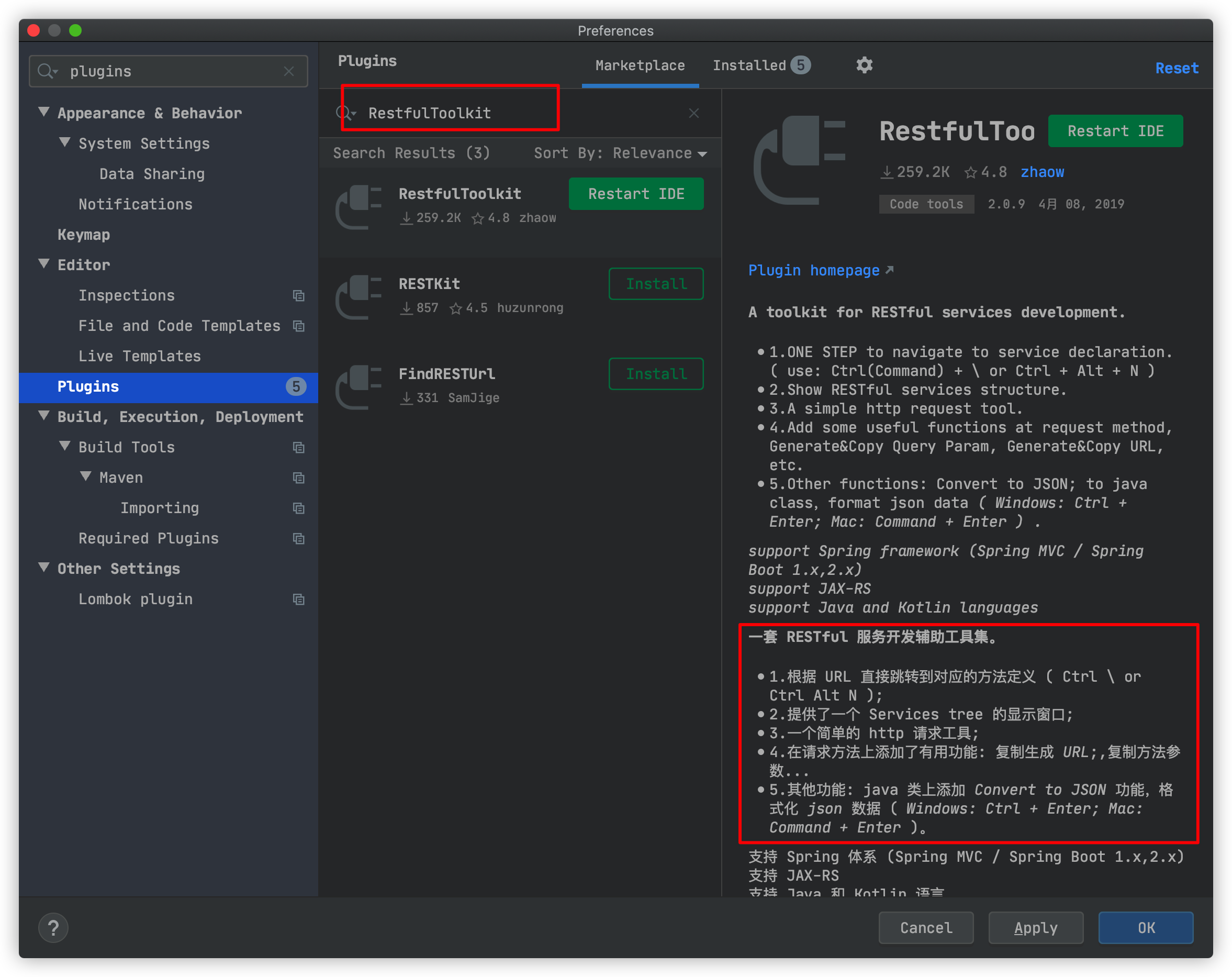Click the OK button
The image size is (1232, 977).
click(1146, 928)
